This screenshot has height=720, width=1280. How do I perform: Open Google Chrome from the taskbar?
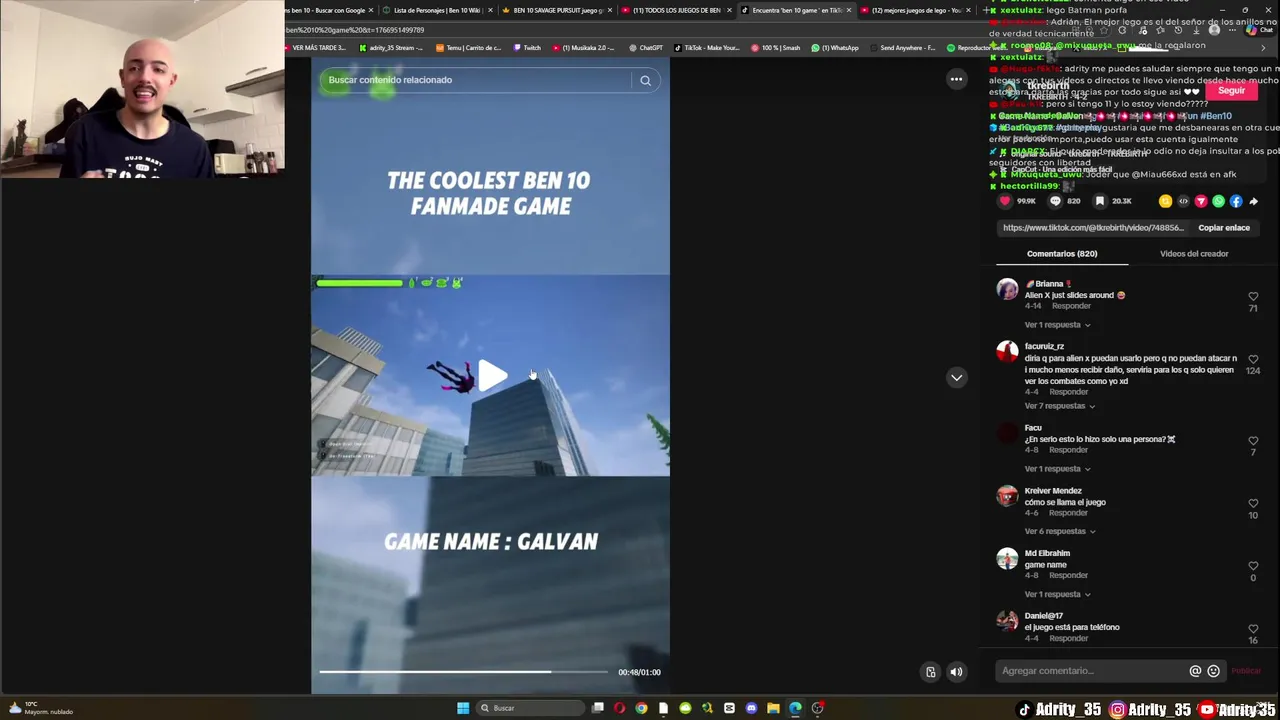click(x=641, y=708)
